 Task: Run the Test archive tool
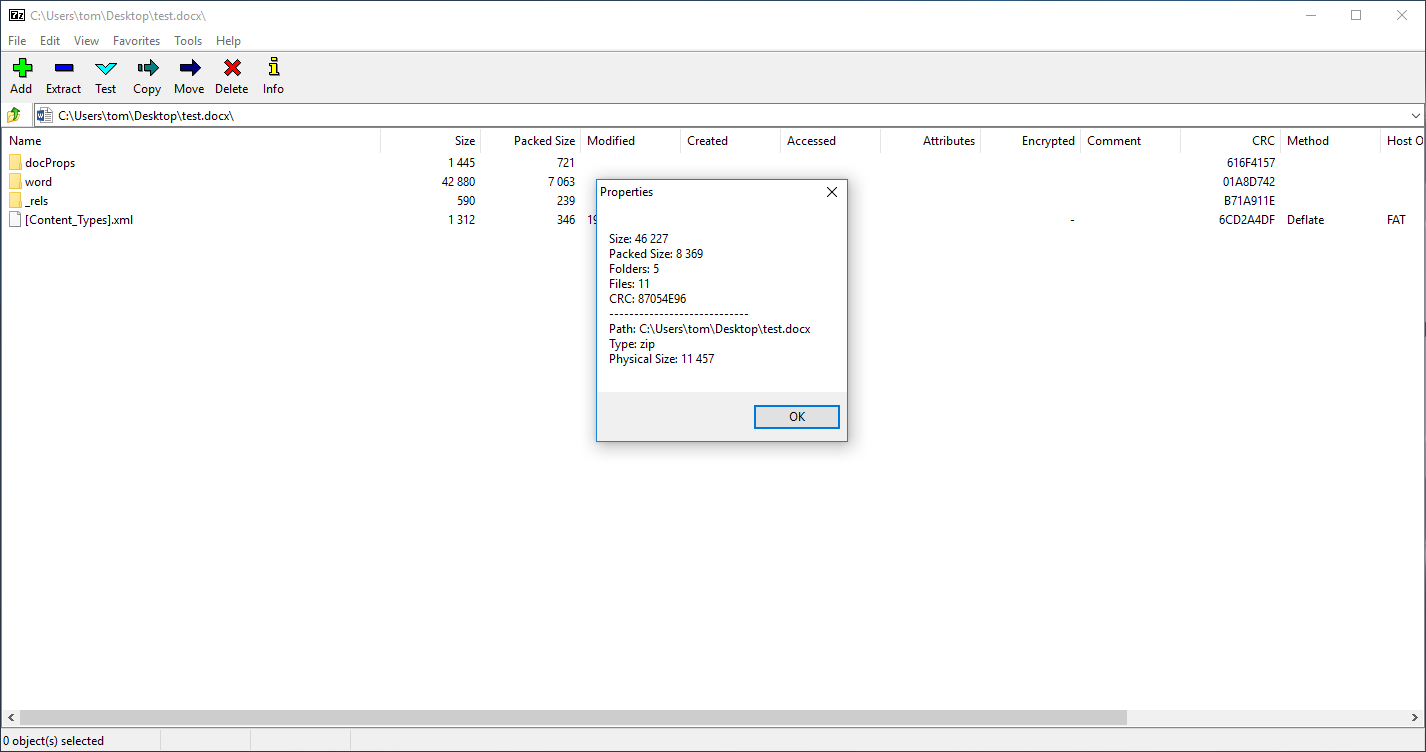pos(106,68)
